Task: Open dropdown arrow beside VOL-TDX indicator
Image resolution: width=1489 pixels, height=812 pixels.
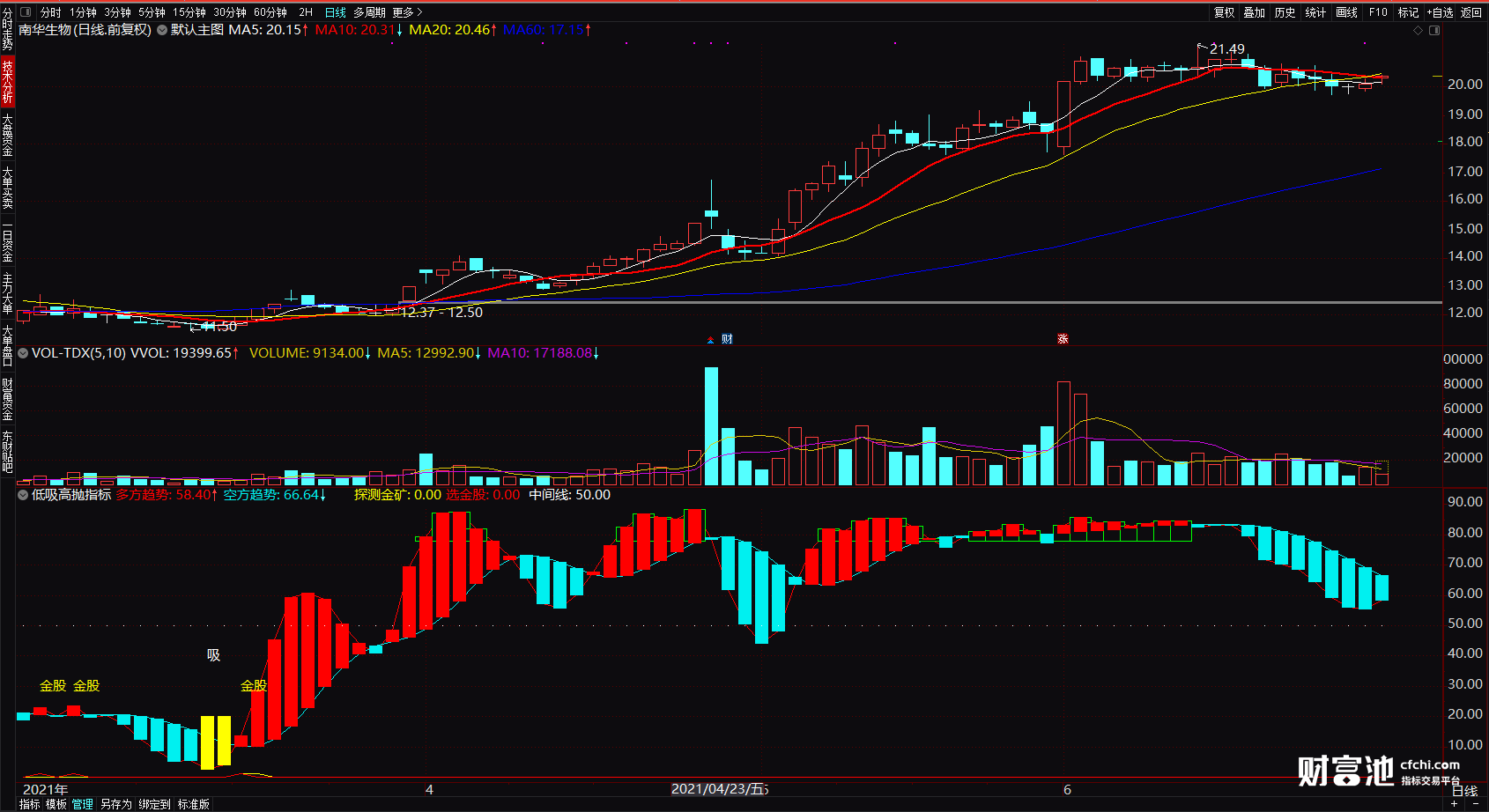Action: tap(23, 353)
